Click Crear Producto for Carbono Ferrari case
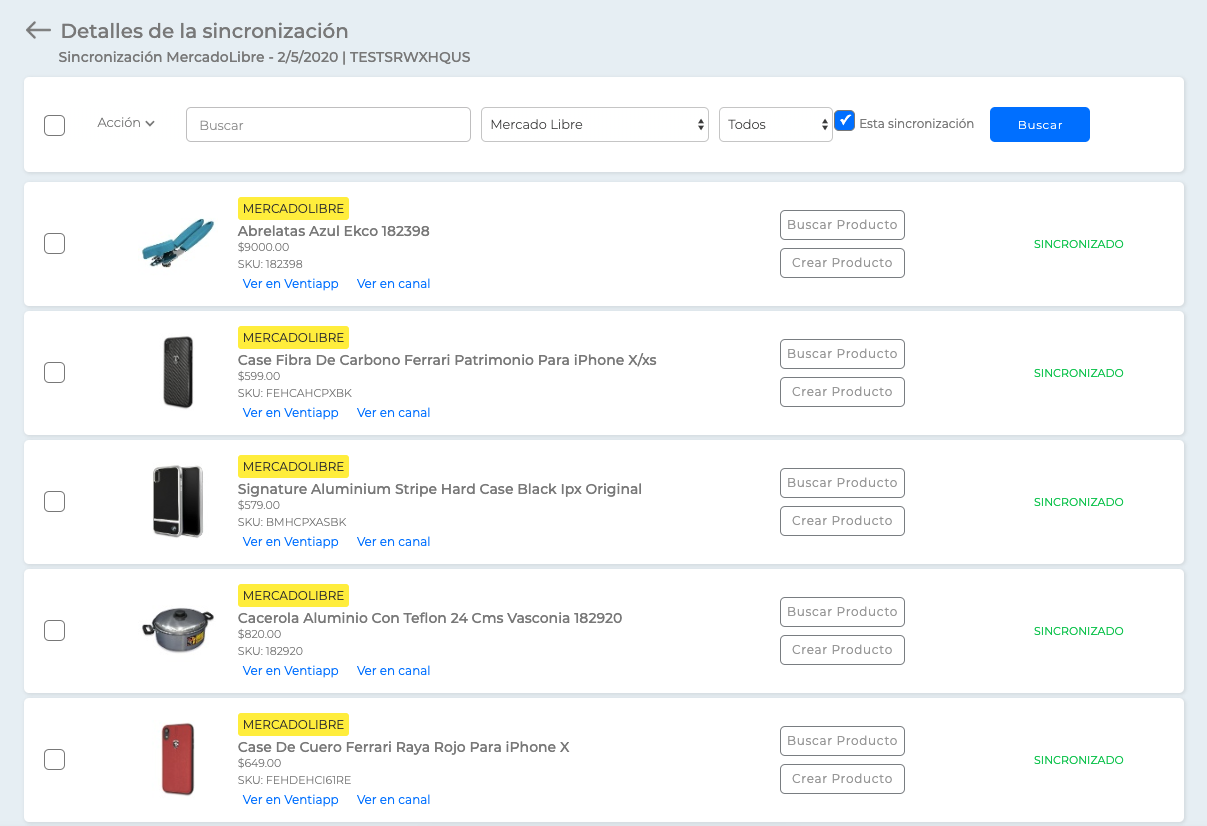The width and height of the screenshot is (1207, 826). (x=842, y=392)
